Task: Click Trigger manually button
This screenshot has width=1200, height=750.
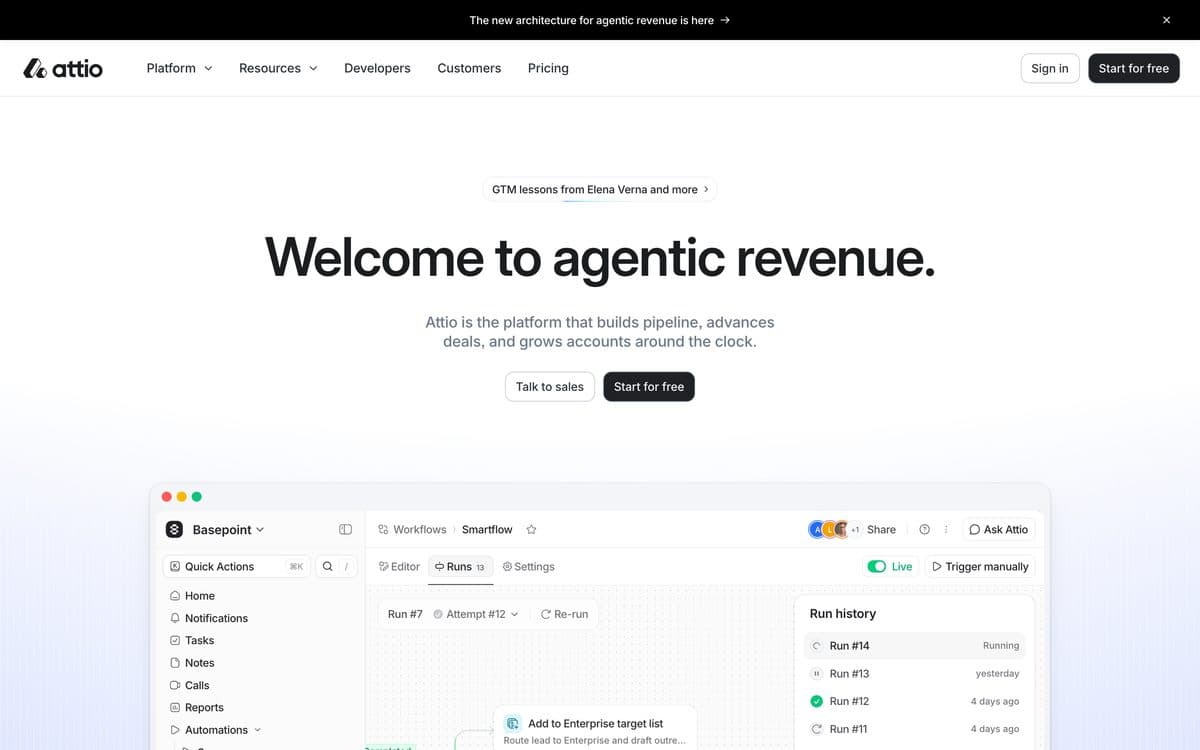Action: pos(980,567)
